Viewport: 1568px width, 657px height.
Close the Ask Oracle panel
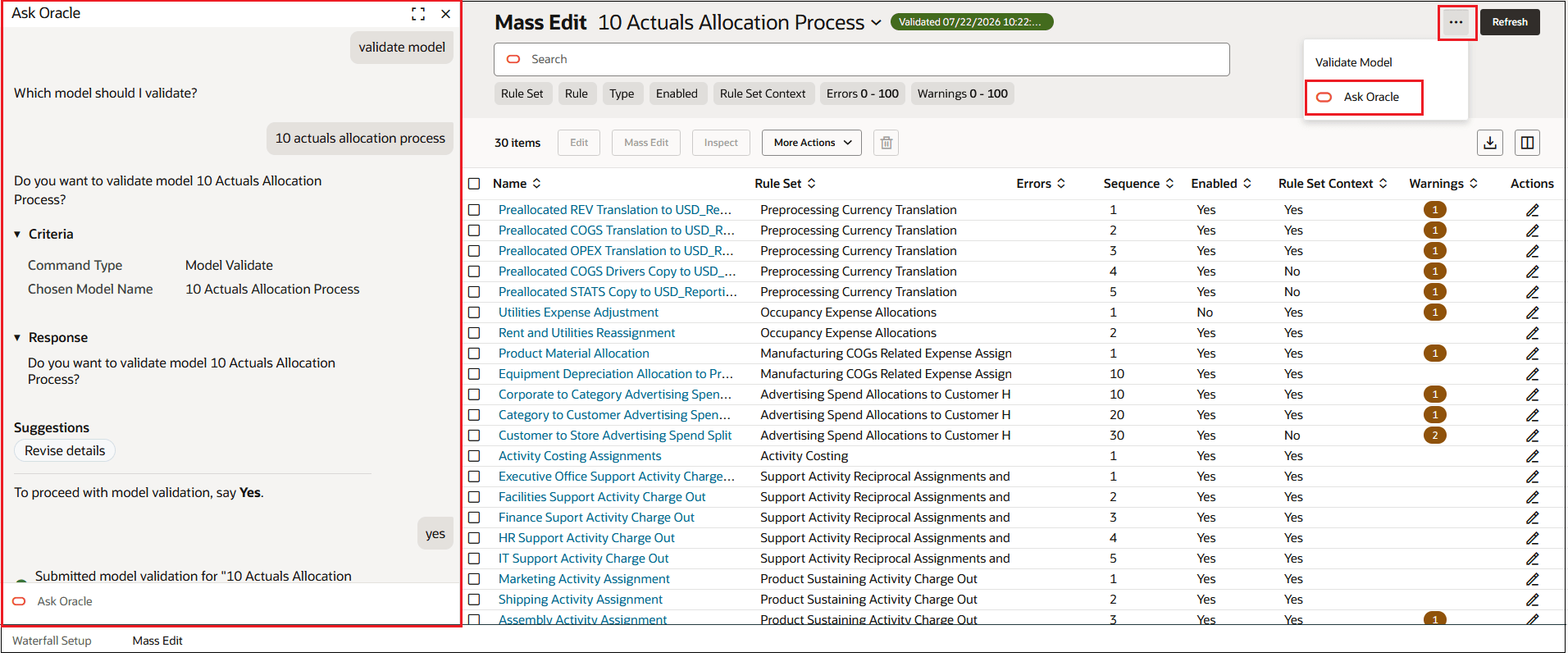pos(445,14)
